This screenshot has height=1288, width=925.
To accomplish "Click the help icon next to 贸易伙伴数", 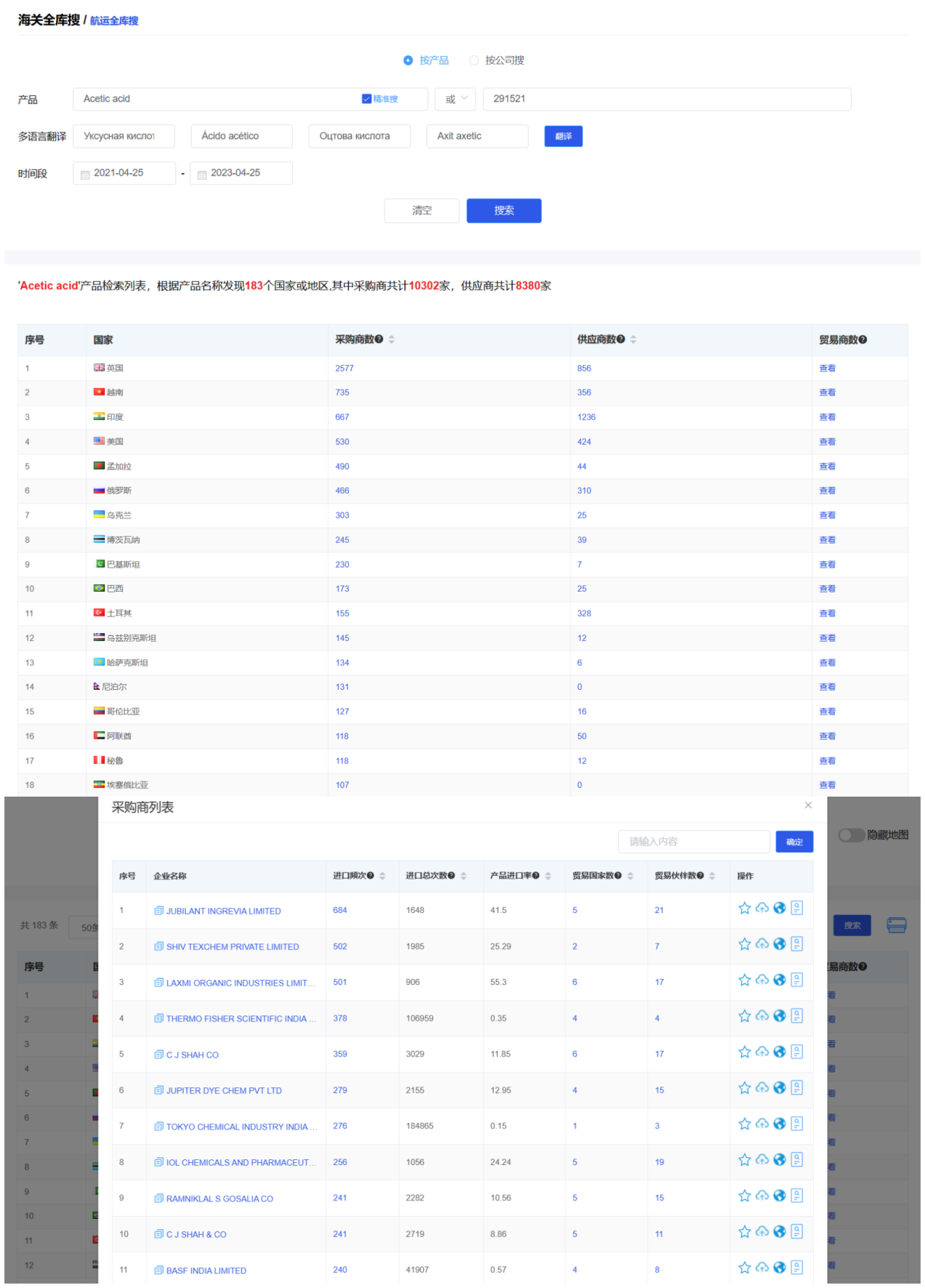I will (x=700, y=877).
